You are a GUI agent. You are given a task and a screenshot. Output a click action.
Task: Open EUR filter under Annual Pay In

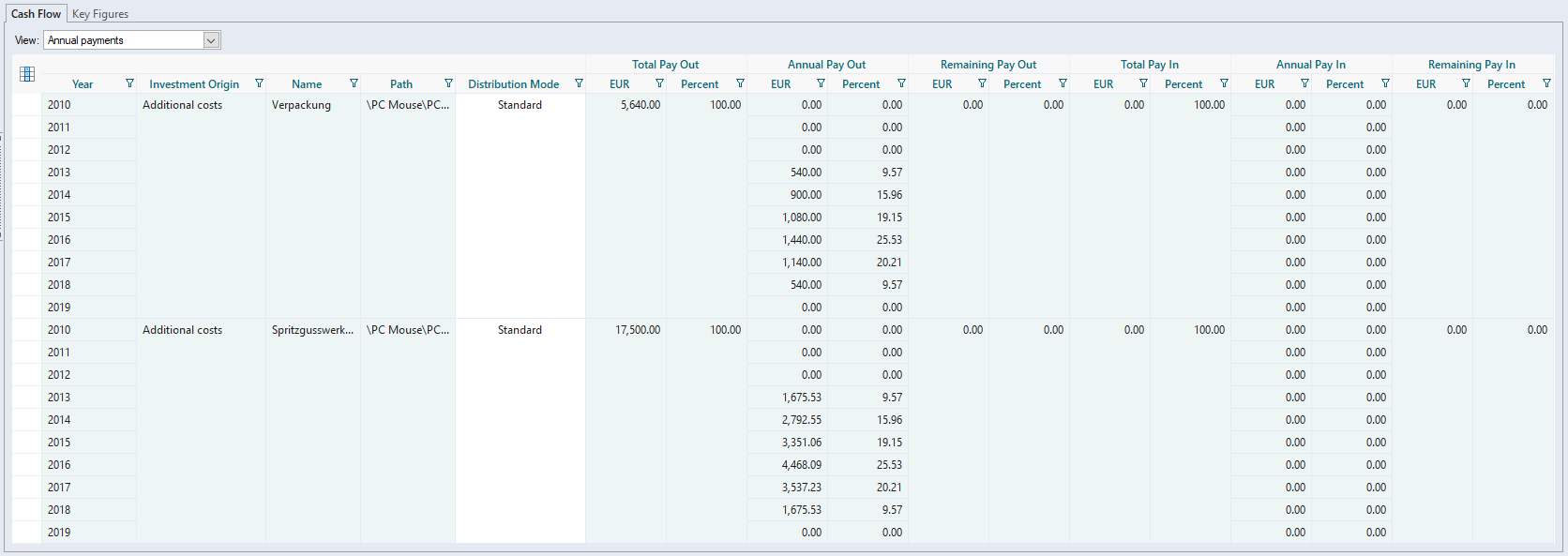1304,83
